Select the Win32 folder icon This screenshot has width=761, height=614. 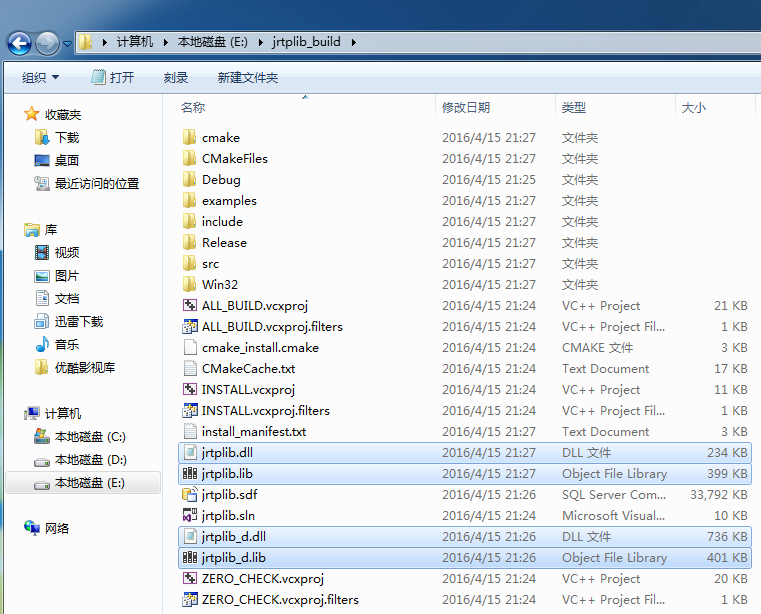[x=189, y=284]
